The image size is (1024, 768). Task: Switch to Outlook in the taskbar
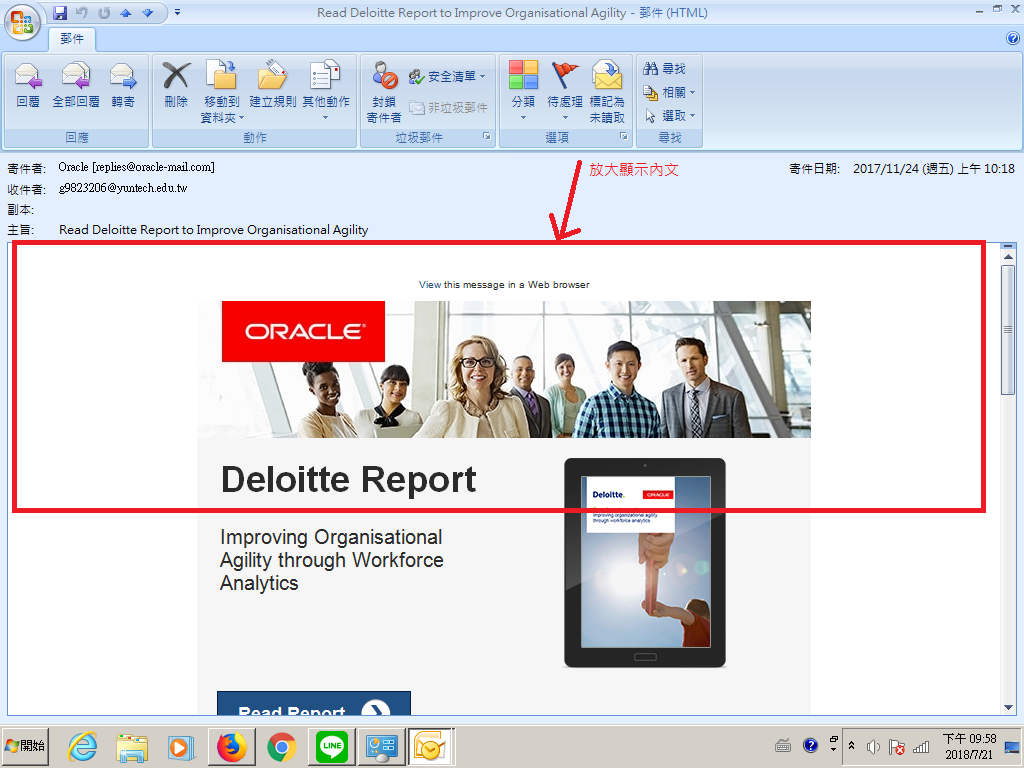430,746
